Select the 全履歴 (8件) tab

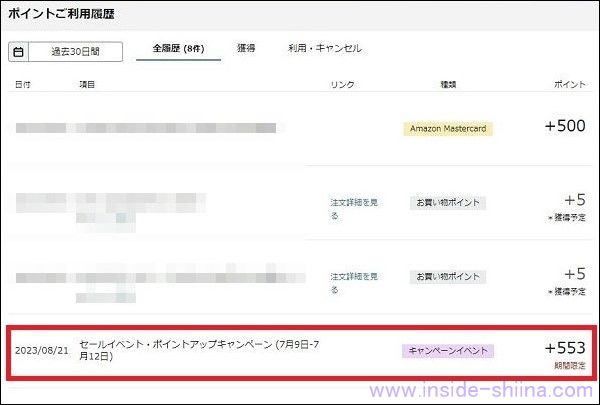tap(178, 49)
